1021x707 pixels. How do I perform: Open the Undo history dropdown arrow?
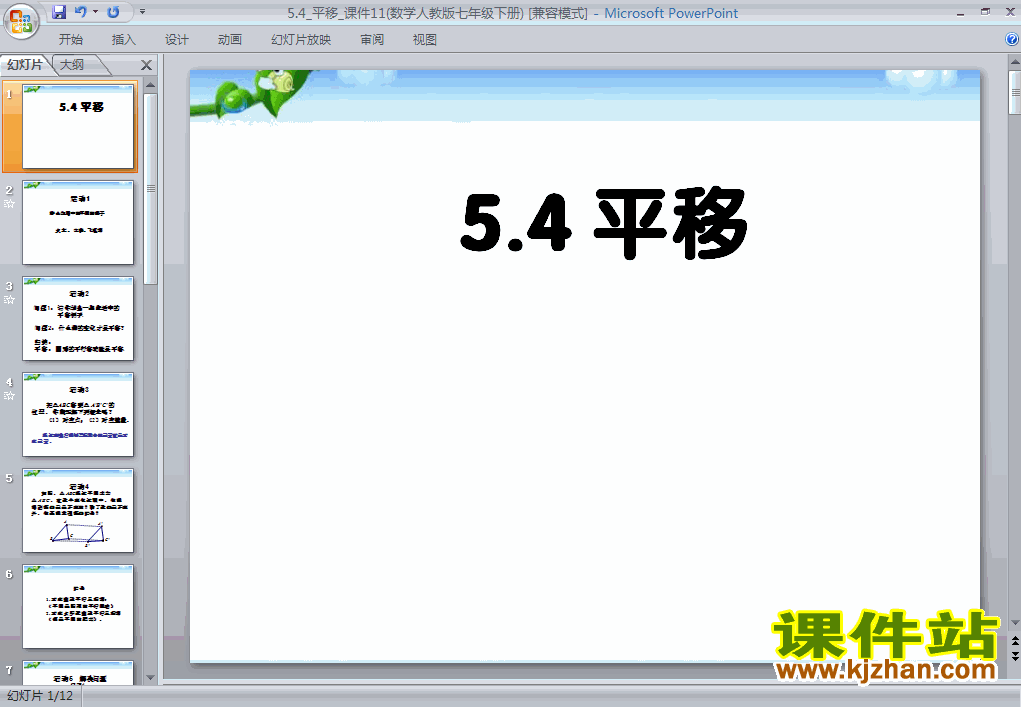click(x=95, y=12)
